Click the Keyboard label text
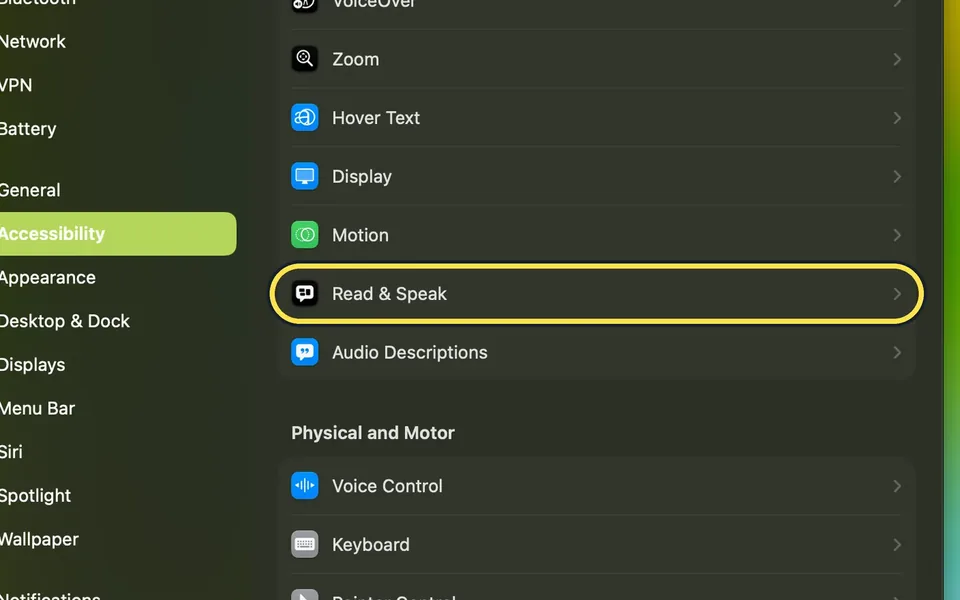The width and height of the screenshot is (960, 600). coord(370,545)
